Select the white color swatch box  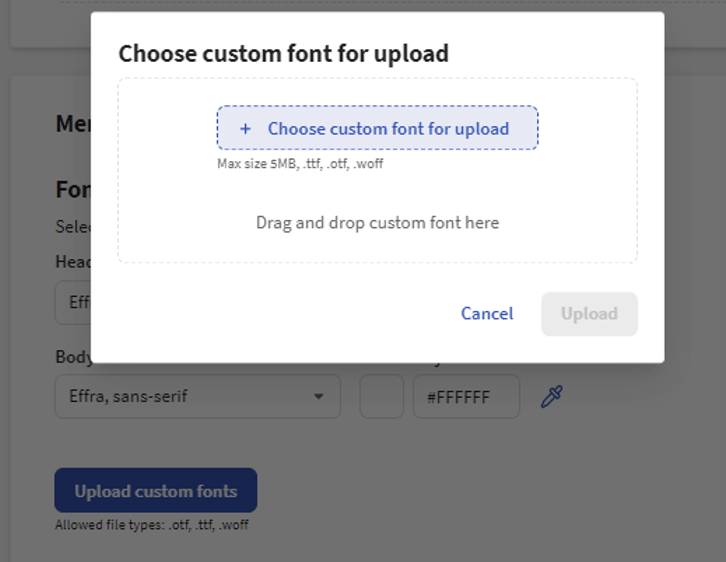point(381,397)
